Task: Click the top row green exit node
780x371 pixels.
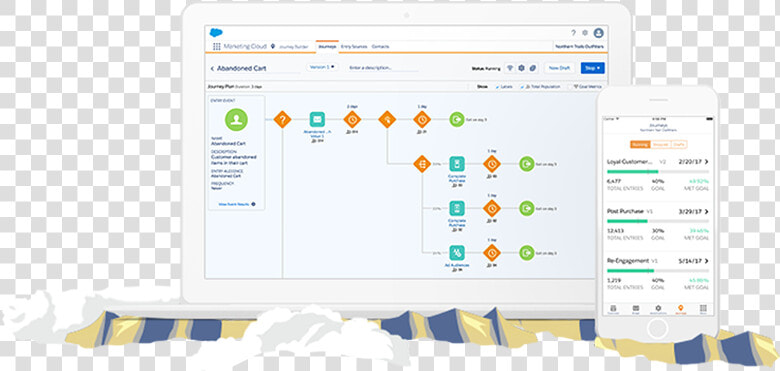Action: pyautogui.click(x=457, y=119)
